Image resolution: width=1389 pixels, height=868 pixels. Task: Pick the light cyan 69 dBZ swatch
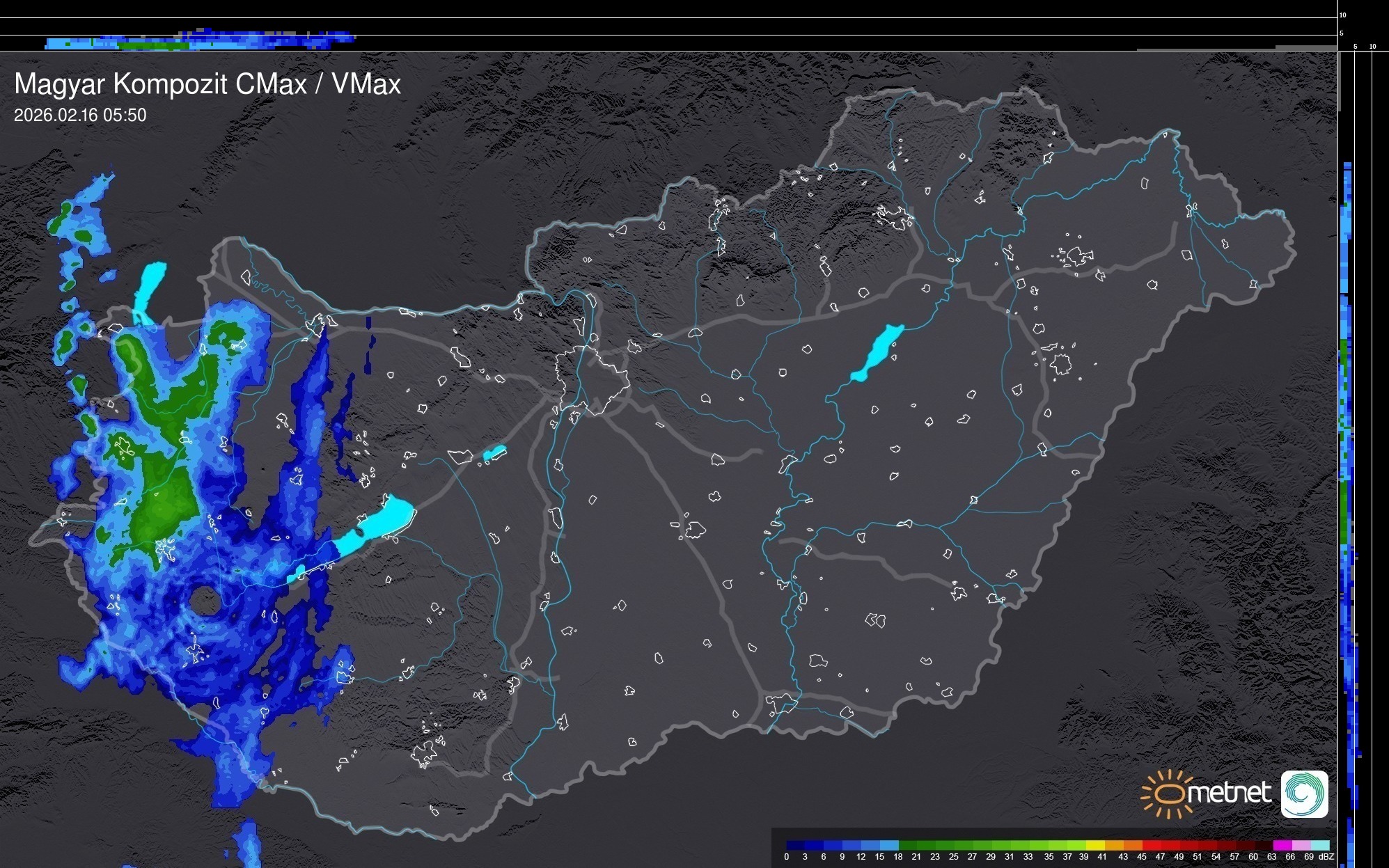tap(1319, 845)
